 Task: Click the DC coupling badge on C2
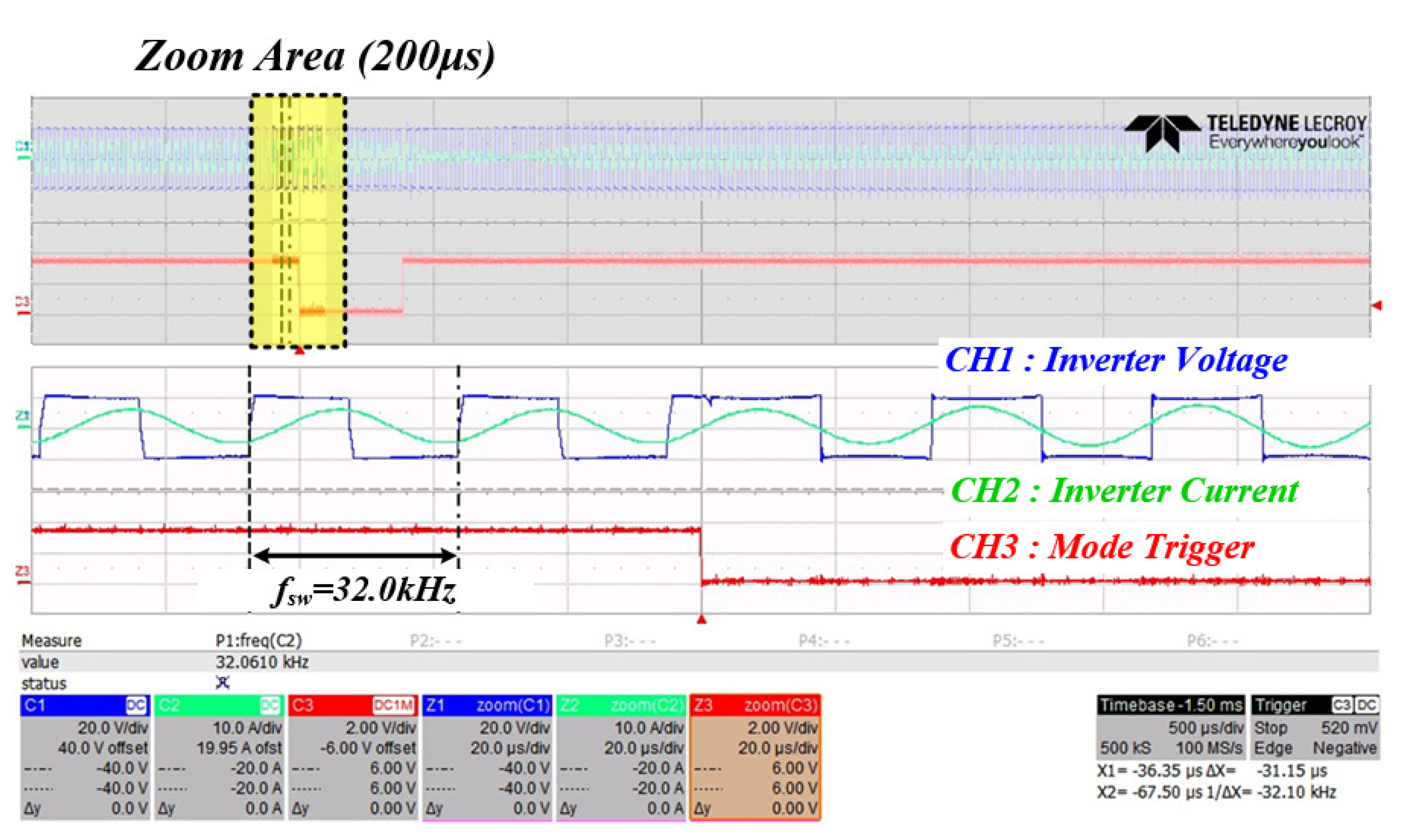point(270,705)
